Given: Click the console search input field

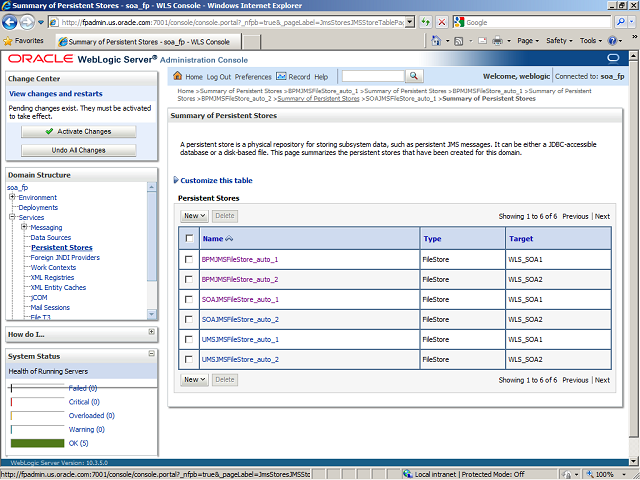Looking at the screenshot, I should pyautogui.click(x=372, y=76).
